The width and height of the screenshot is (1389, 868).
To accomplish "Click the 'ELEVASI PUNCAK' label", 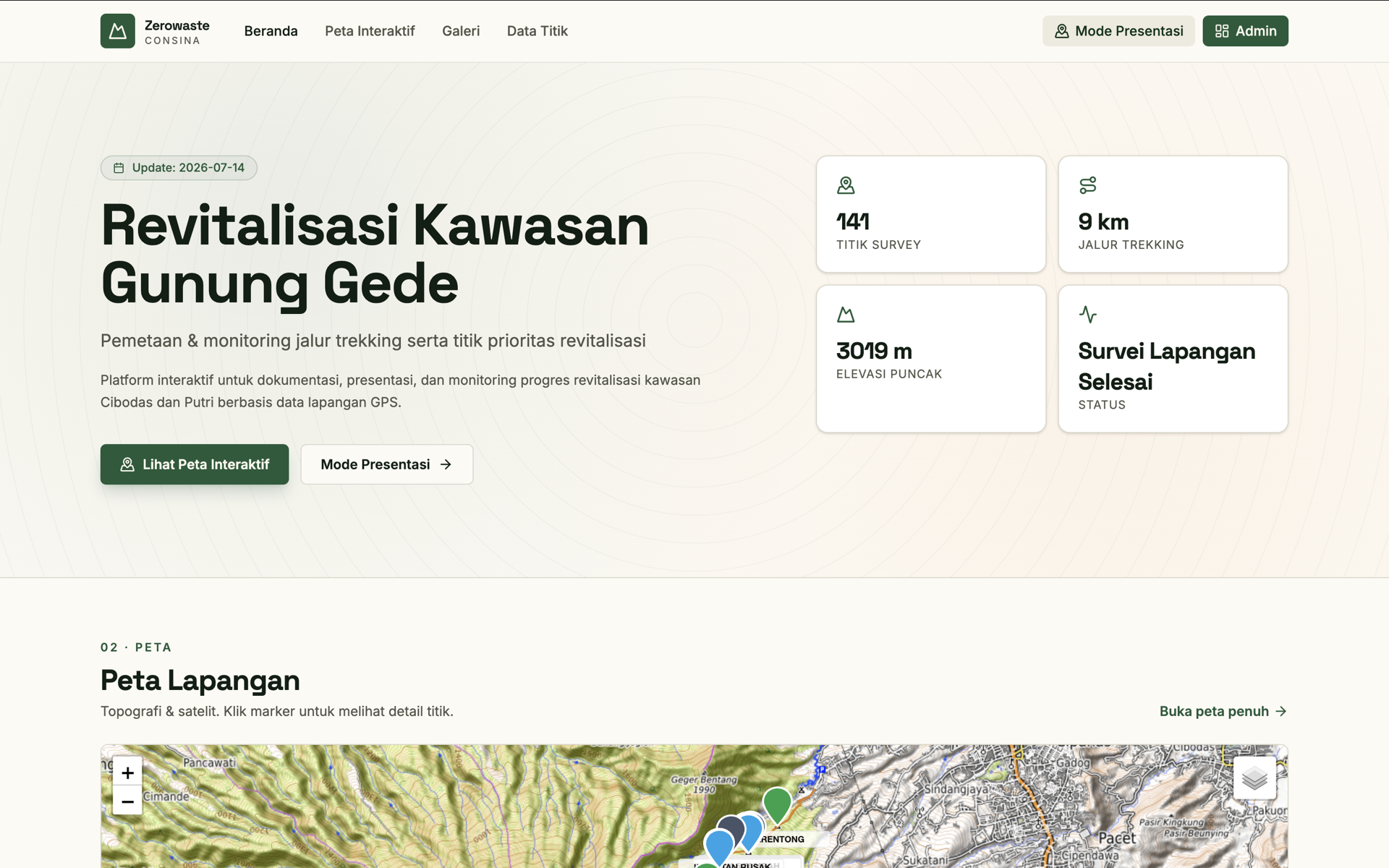I will [889, 374].
